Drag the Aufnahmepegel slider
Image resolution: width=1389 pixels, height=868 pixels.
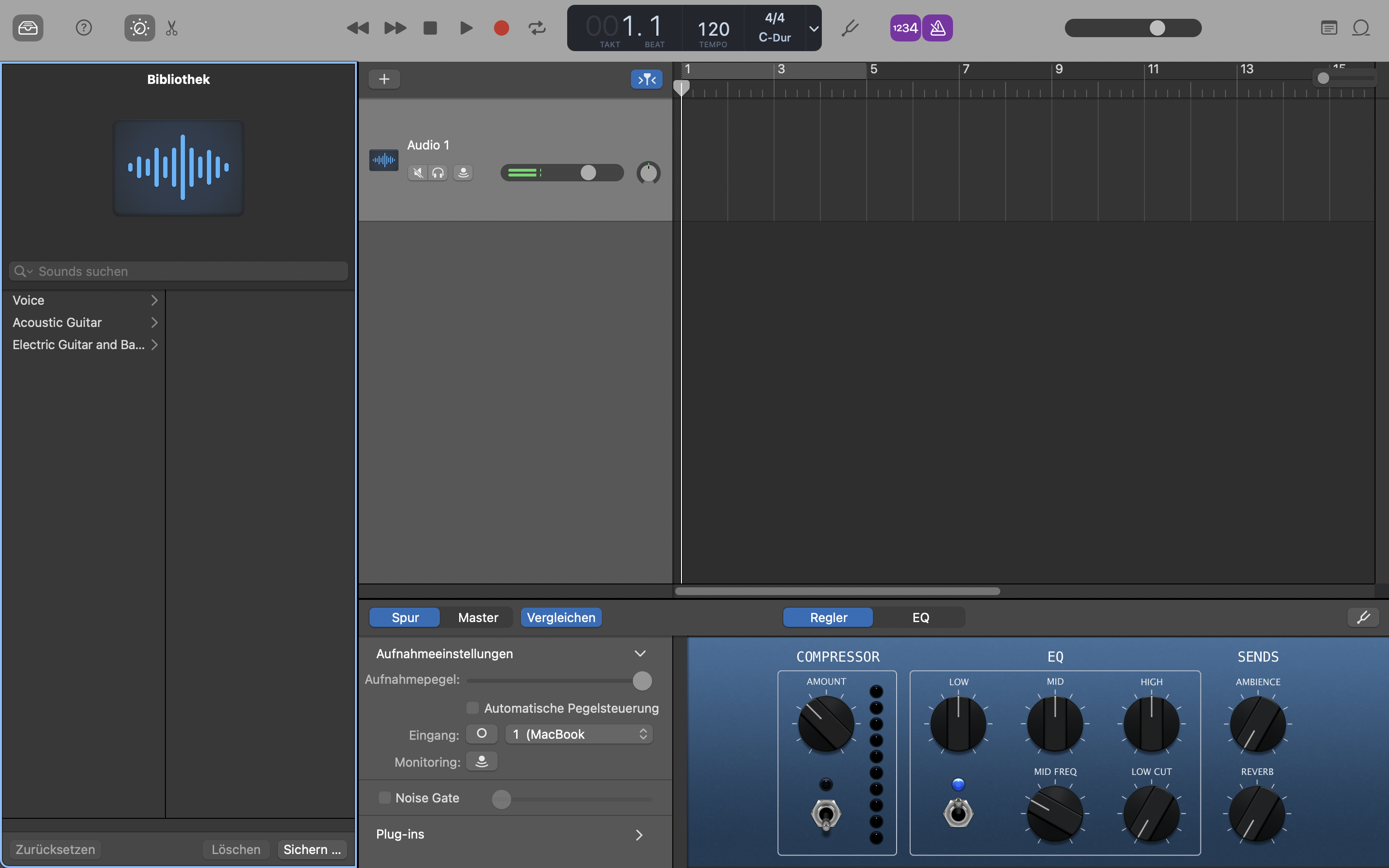coord(643,680)
